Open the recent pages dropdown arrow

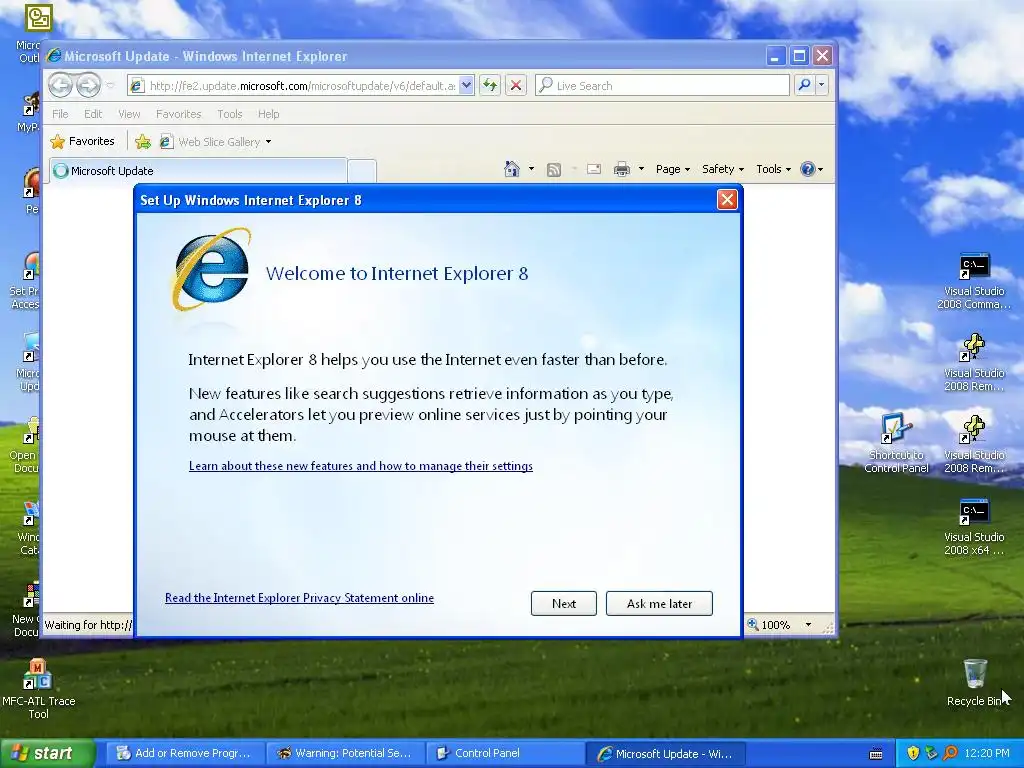point(110,86)
